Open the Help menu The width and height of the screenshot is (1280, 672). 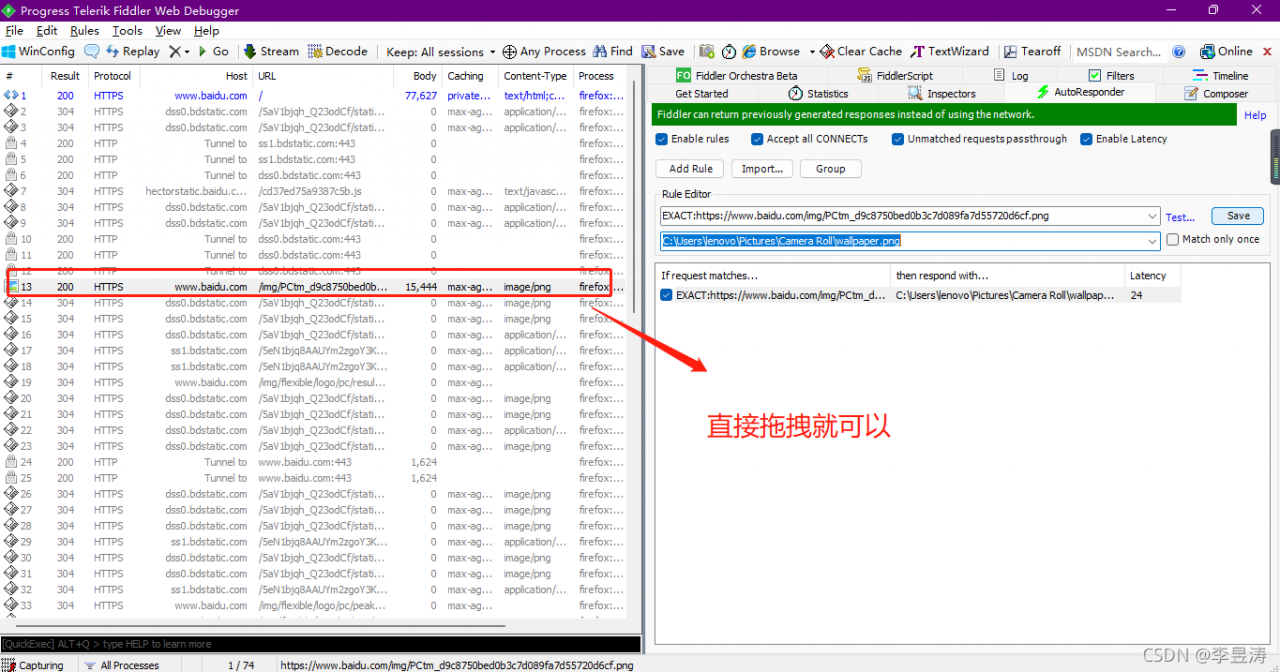click(x=206, y=31)
